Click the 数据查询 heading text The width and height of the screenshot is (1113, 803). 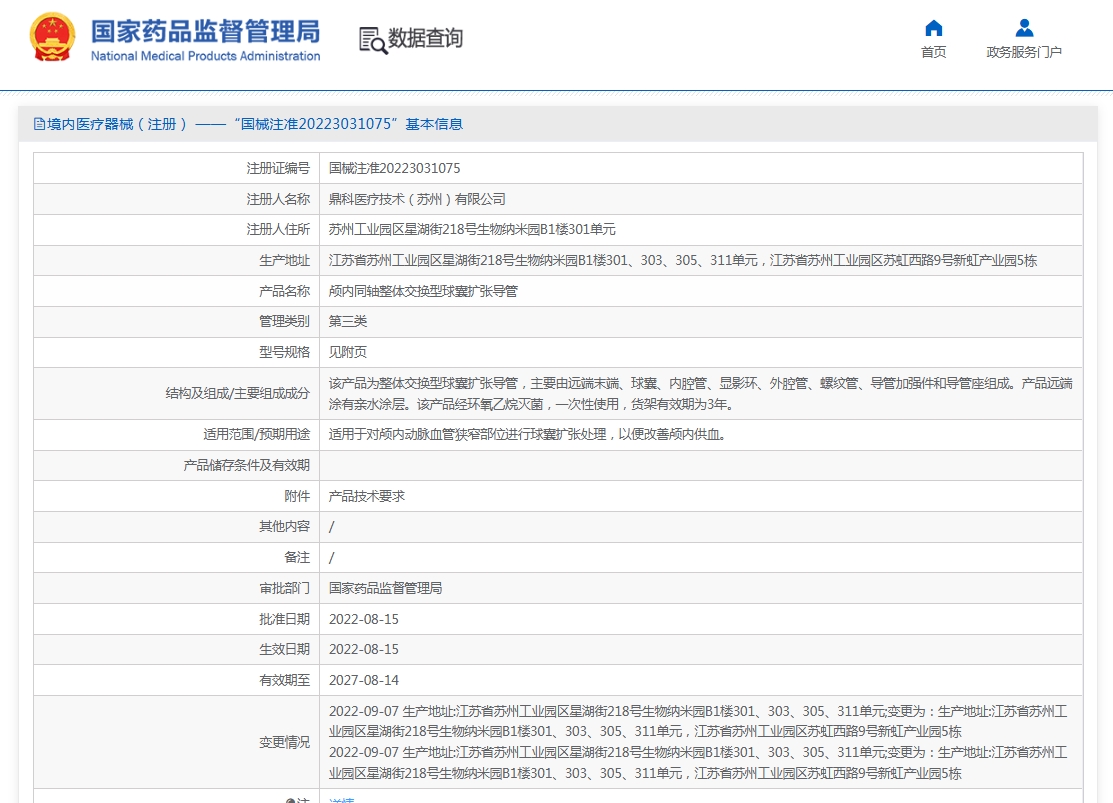tap(425, 38)
